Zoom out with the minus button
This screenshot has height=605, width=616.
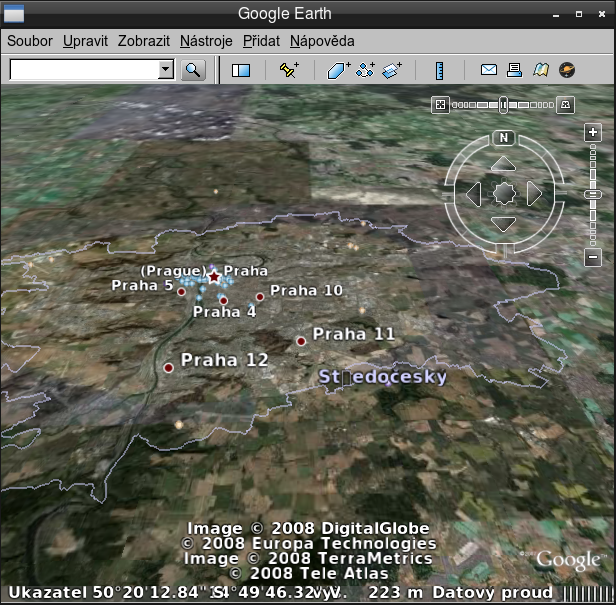(x=593, y=257)
